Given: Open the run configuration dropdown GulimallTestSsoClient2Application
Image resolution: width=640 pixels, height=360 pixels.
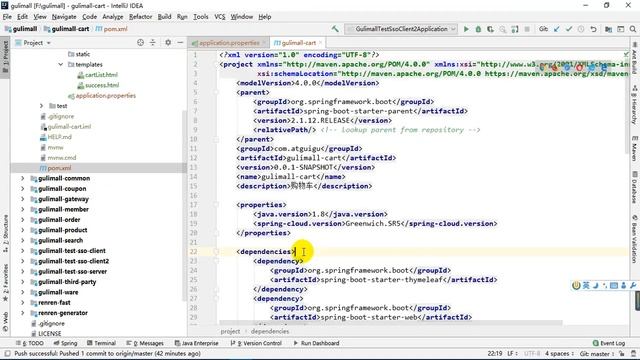Looking at the screenshot, I should click(x=401, y=29).
